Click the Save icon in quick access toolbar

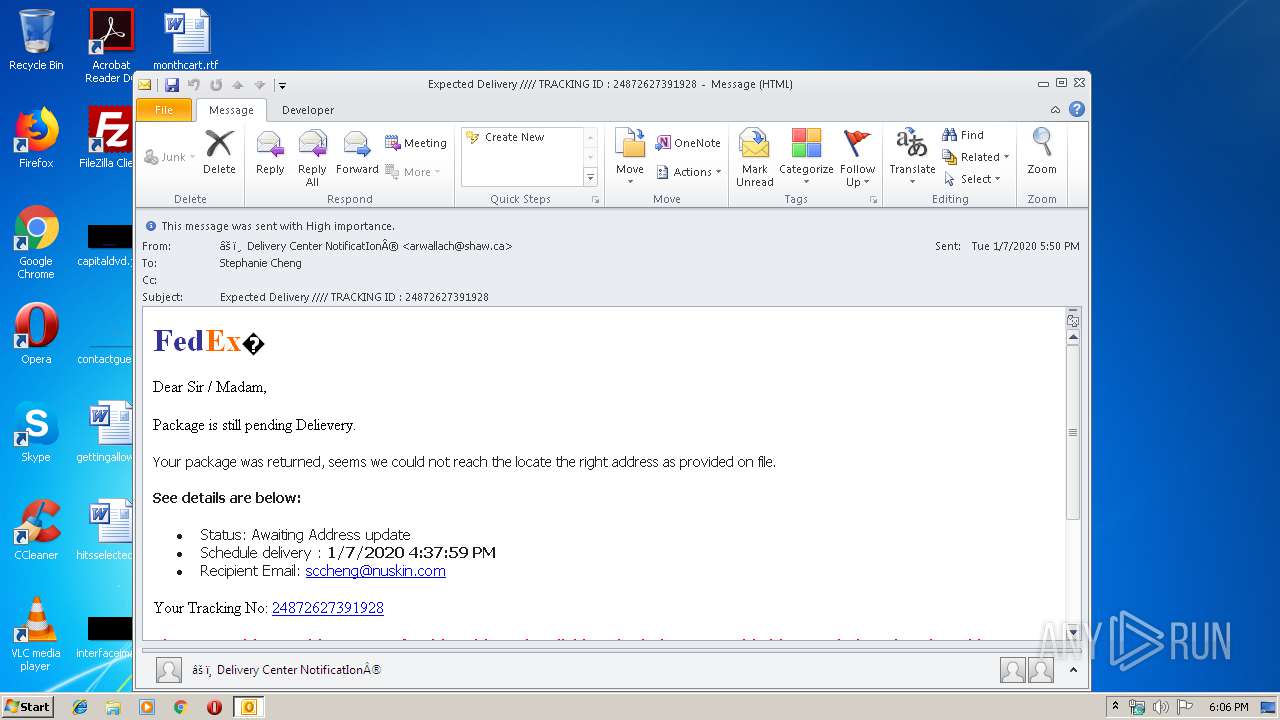tap(172, 85)
